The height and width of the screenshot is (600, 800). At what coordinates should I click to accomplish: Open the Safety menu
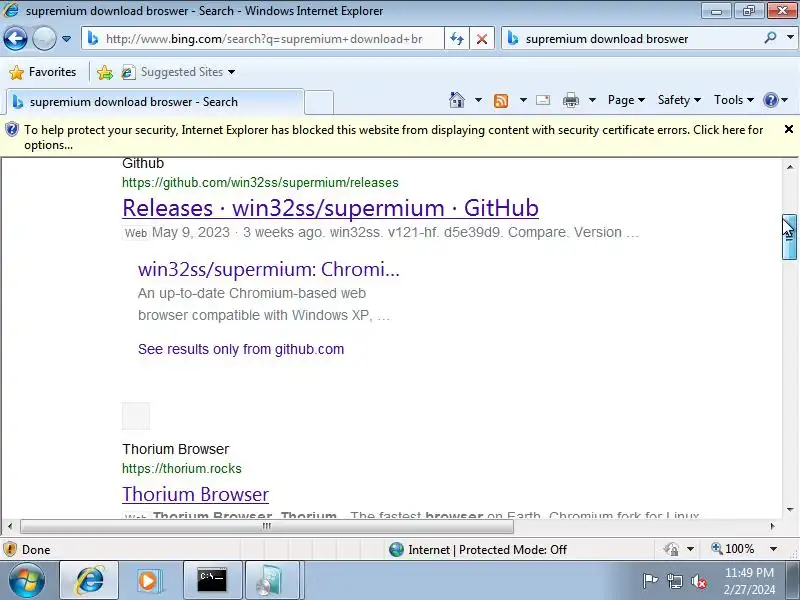pos(679,100)
